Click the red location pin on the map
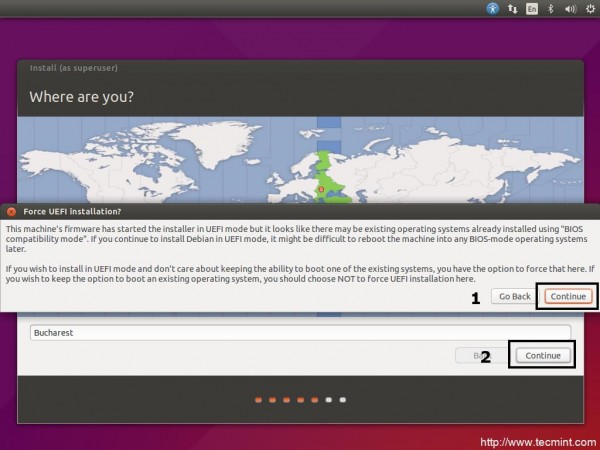The image size is (600, 450). 321,189
